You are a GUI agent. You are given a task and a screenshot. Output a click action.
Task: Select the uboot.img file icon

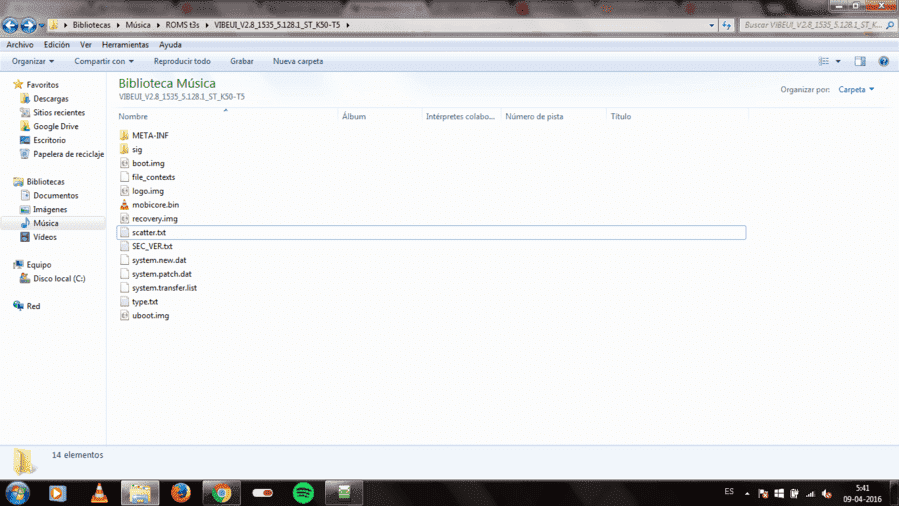124,315
